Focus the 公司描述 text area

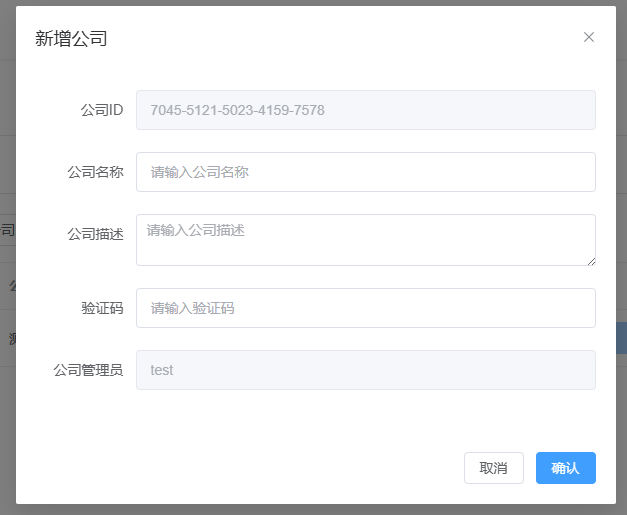(365, 240)
